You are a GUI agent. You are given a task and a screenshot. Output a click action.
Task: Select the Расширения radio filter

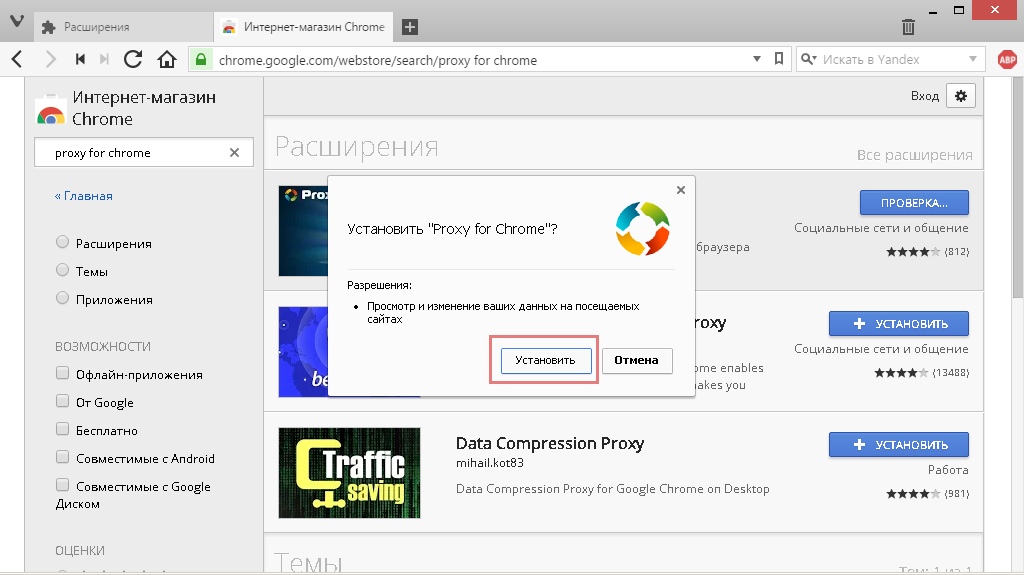[63, 243]
